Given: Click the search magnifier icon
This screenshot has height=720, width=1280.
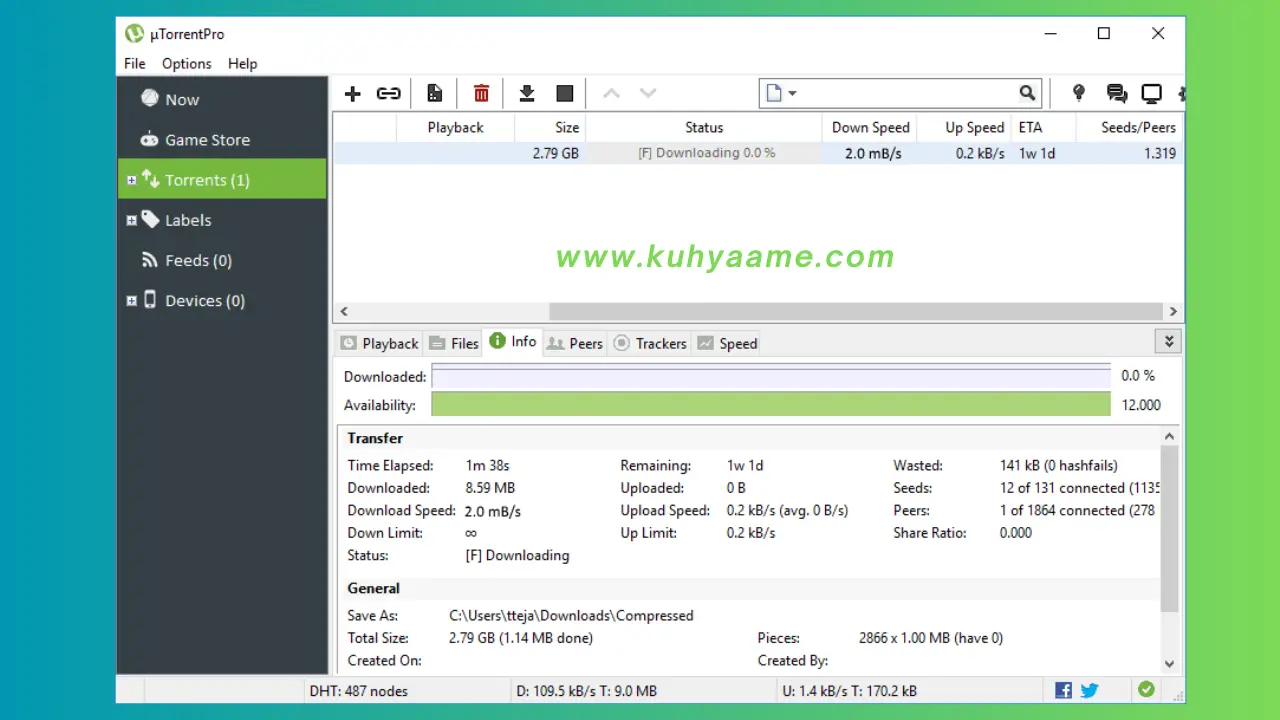Looking at the screenshot, I should 1027,93.
